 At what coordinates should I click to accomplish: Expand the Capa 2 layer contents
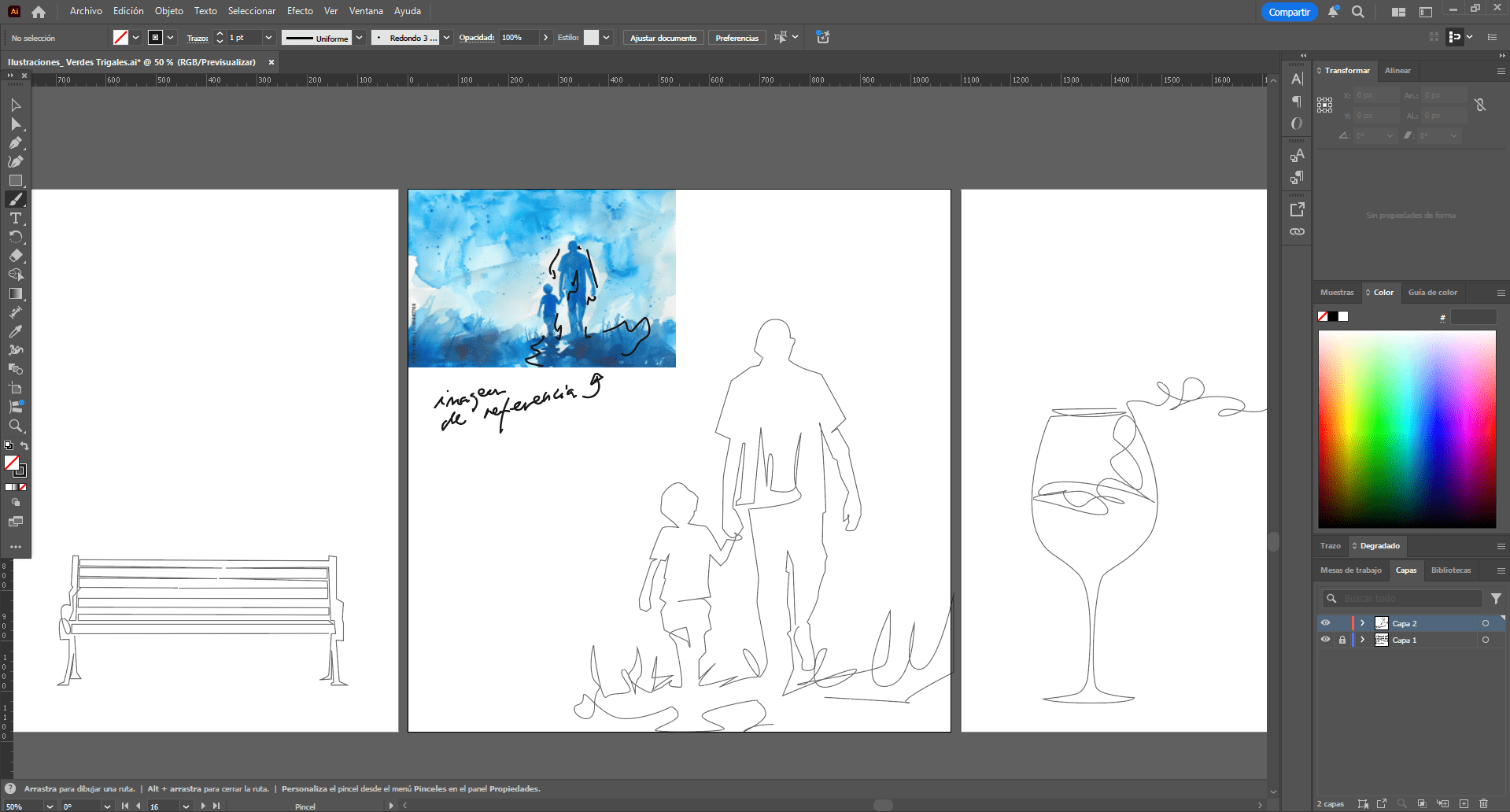point(1362,623)
